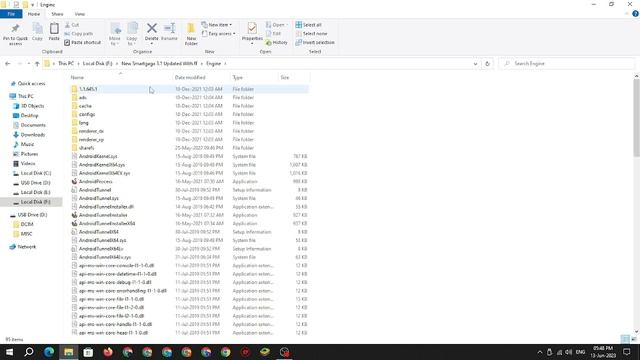Click Select all in ribbon
This screenshot has height=360, width=640.
point(308,25)
